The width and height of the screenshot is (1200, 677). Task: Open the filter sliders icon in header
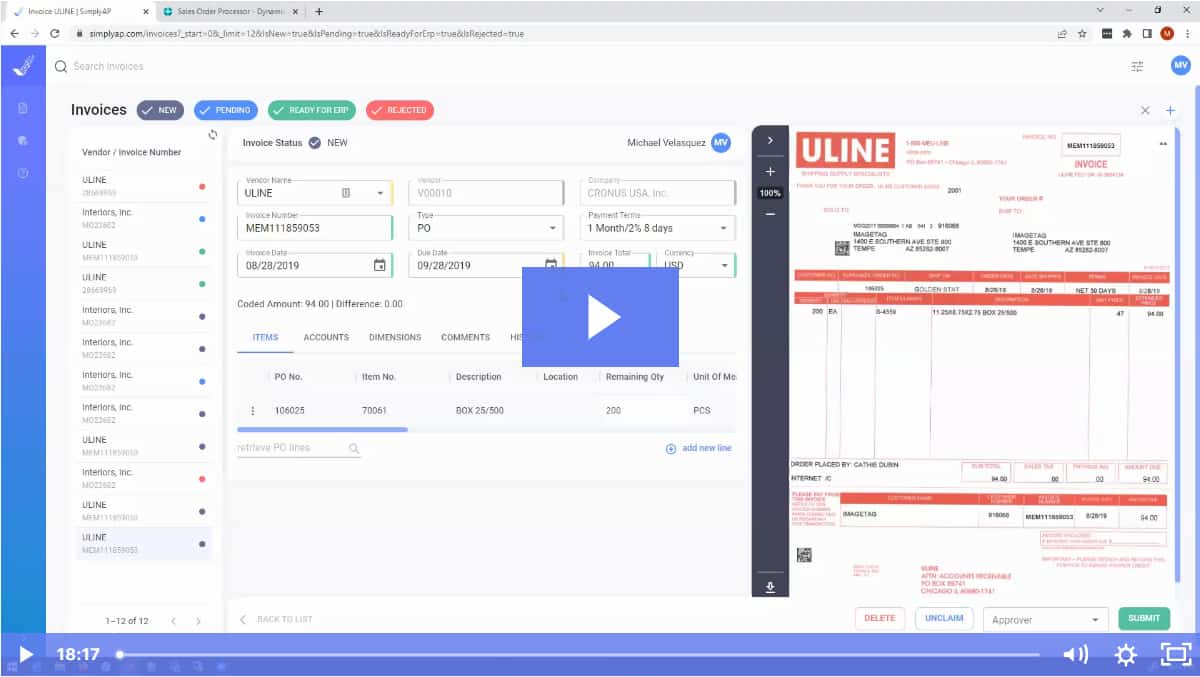pyautogui.click(x=1137, y=66)
